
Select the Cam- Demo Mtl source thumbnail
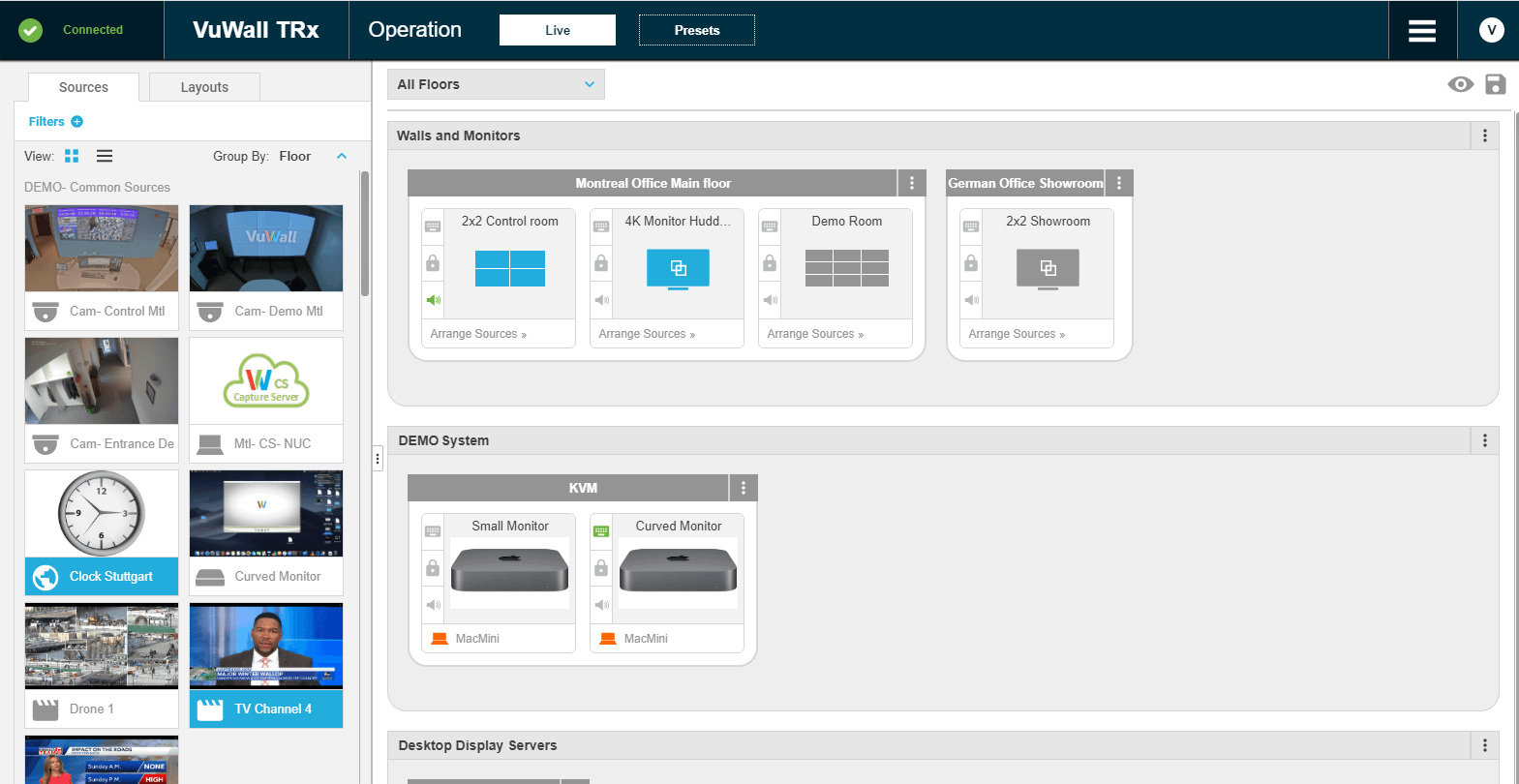pyautogui.click(x=266, y=249)
